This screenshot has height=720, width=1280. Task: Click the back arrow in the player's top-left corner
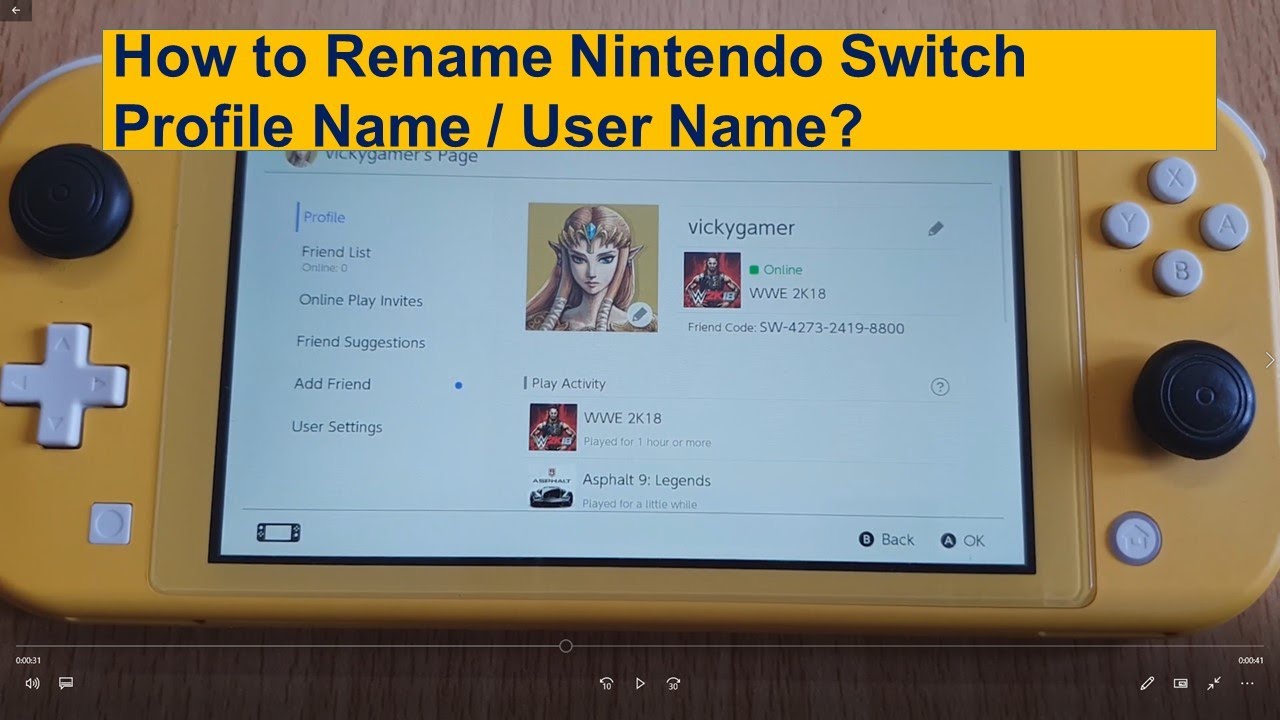[x=15, y=10]
